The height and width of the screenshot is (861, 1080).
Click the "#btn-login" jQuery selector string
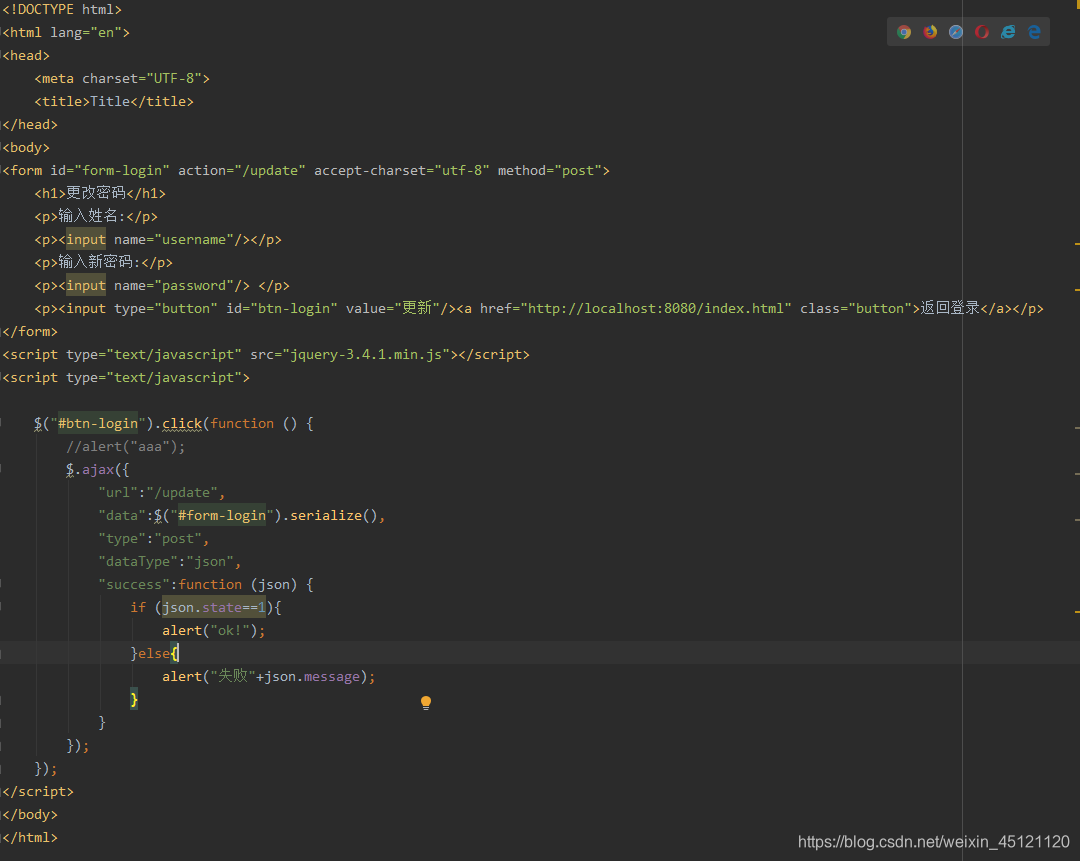point(98,424)
